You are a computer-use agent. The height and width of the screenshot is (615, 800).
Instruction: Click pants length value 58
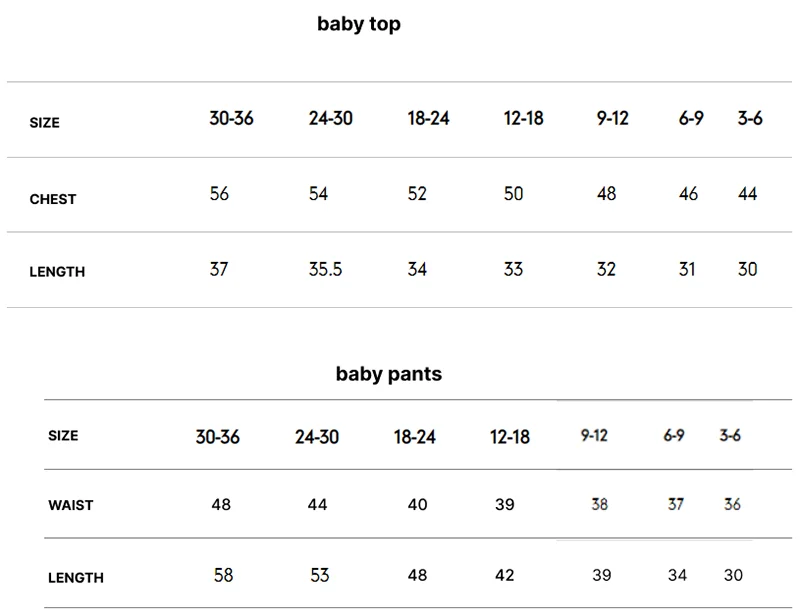(223, 575)
